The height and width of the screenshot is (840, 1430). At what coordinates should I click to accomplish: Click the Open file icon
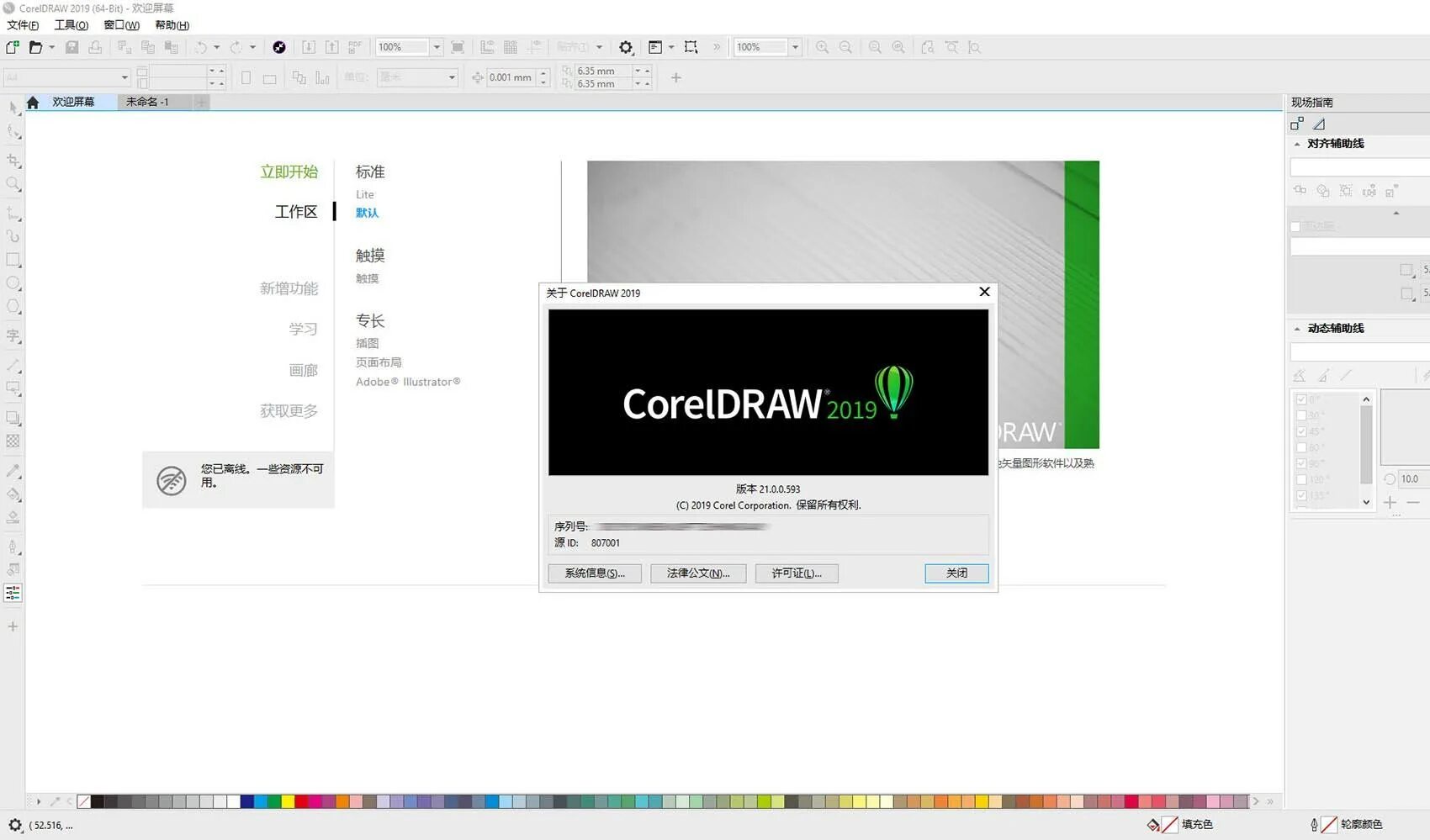pyautogui.click(x=35, y=47)
